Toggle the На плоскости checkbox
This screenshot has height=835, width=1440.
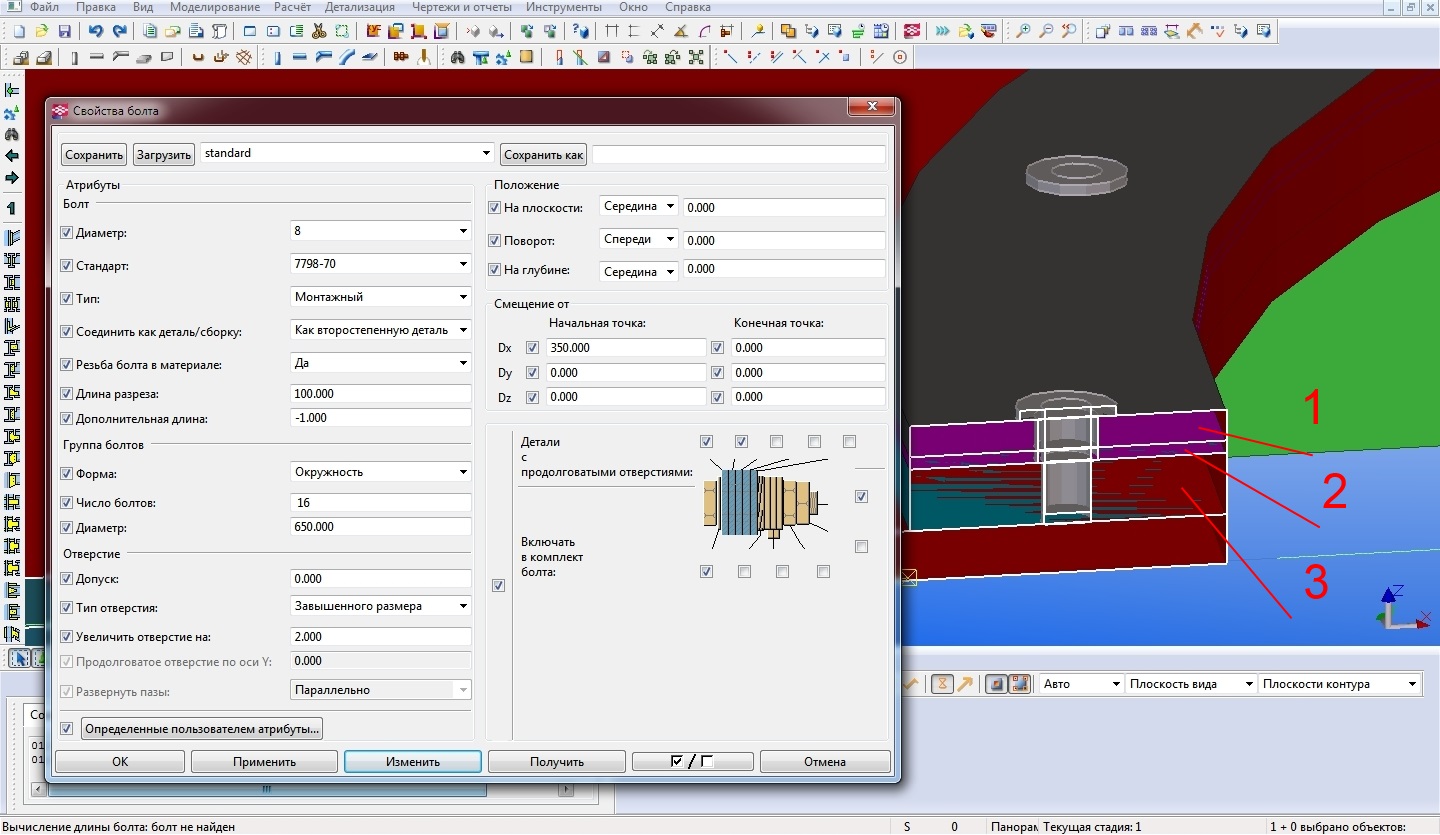point(494,208)
